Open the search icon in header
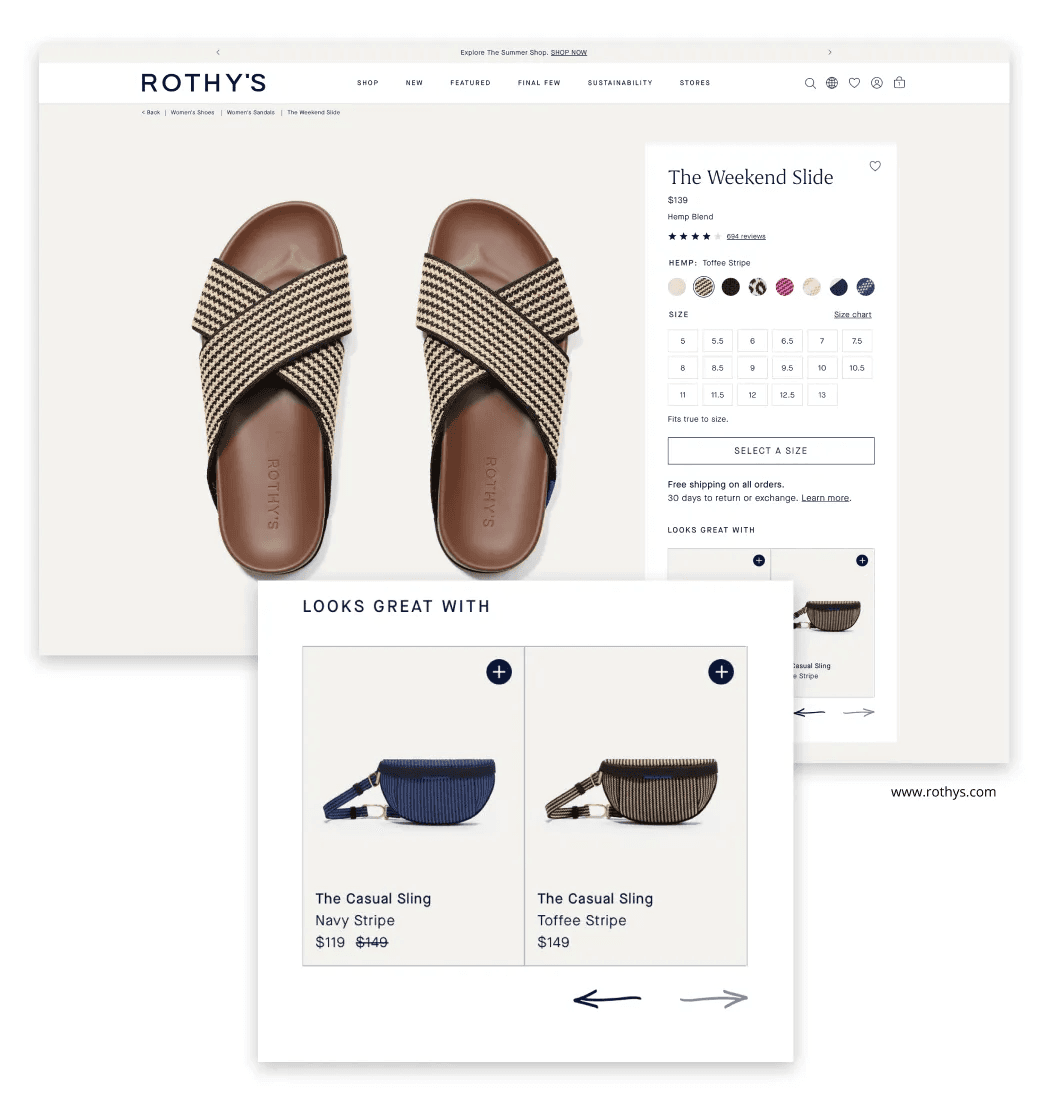 810,84
